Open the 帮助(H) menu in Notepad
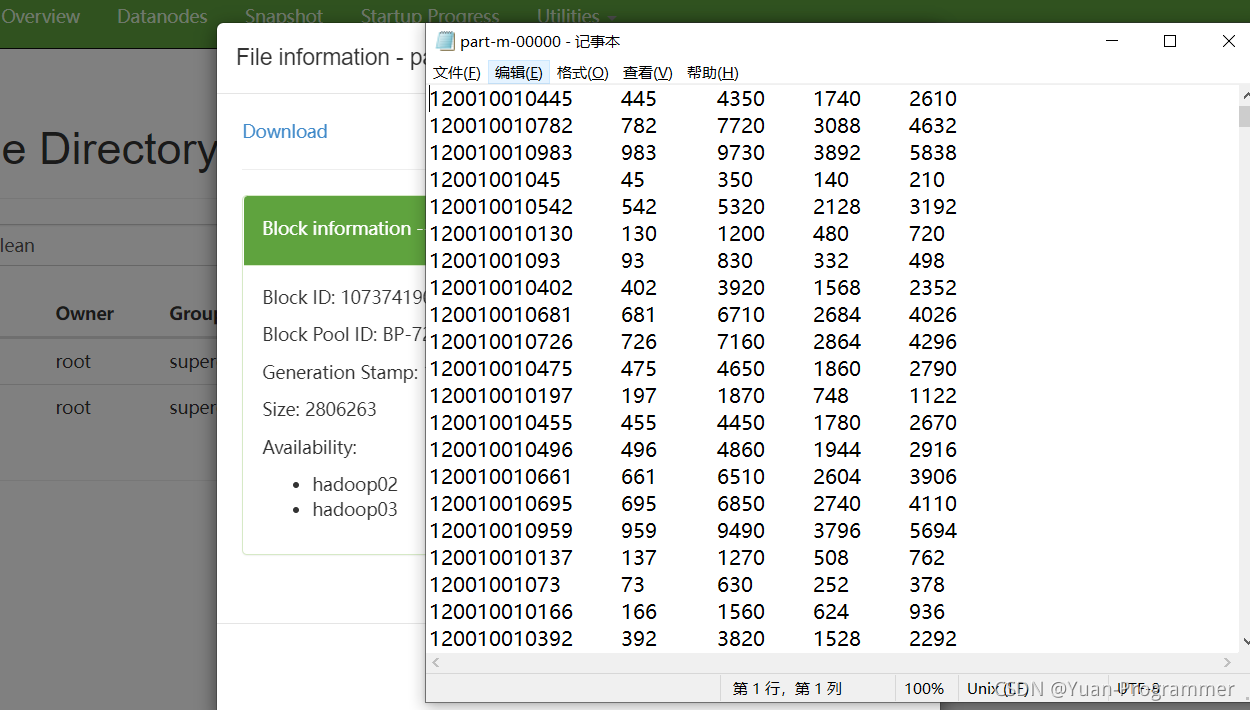The image size is (1250, 710). pyautogui.click(x=712, y=73)
